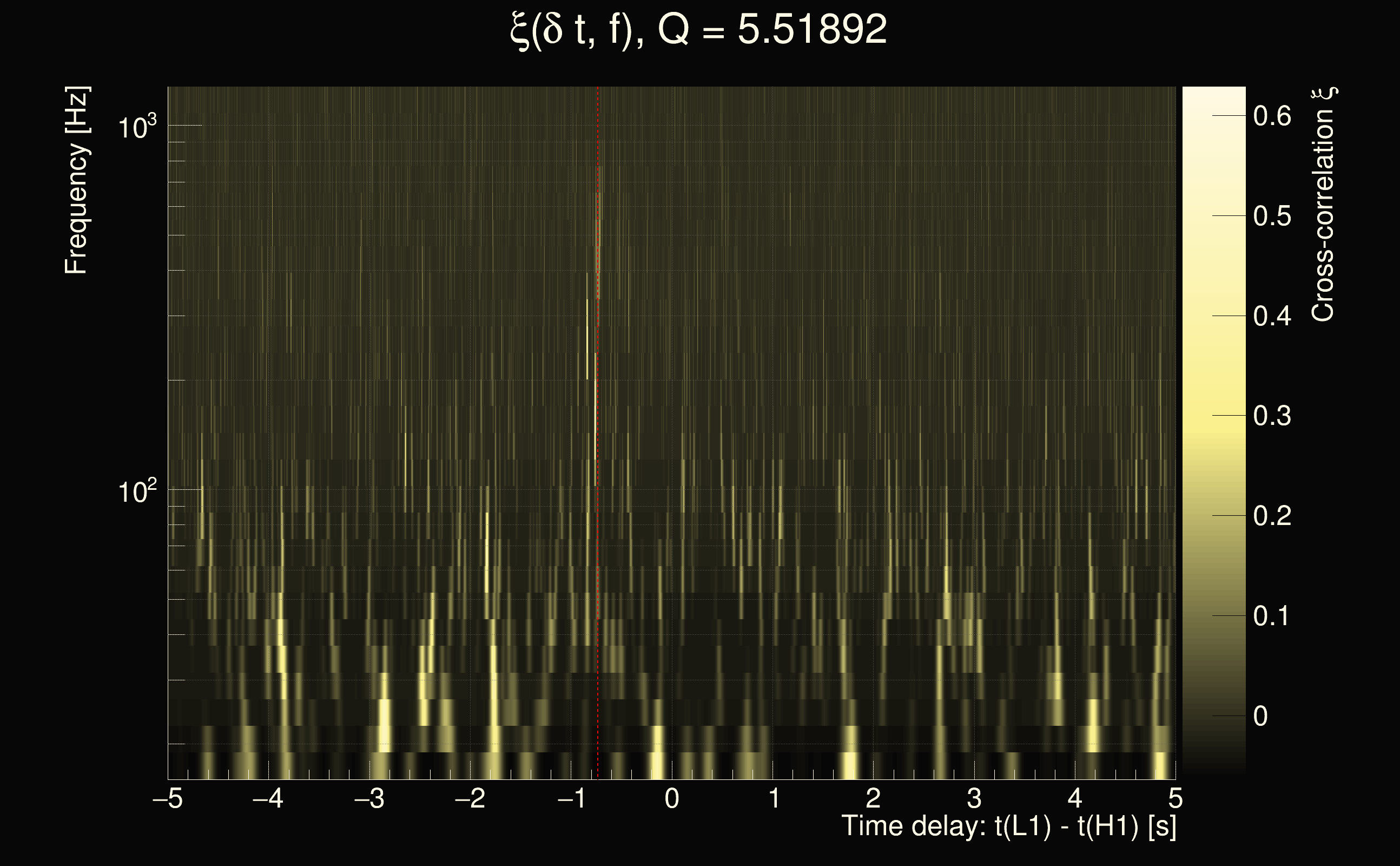Click the 5 time delay tick label

click(1175, 799)
